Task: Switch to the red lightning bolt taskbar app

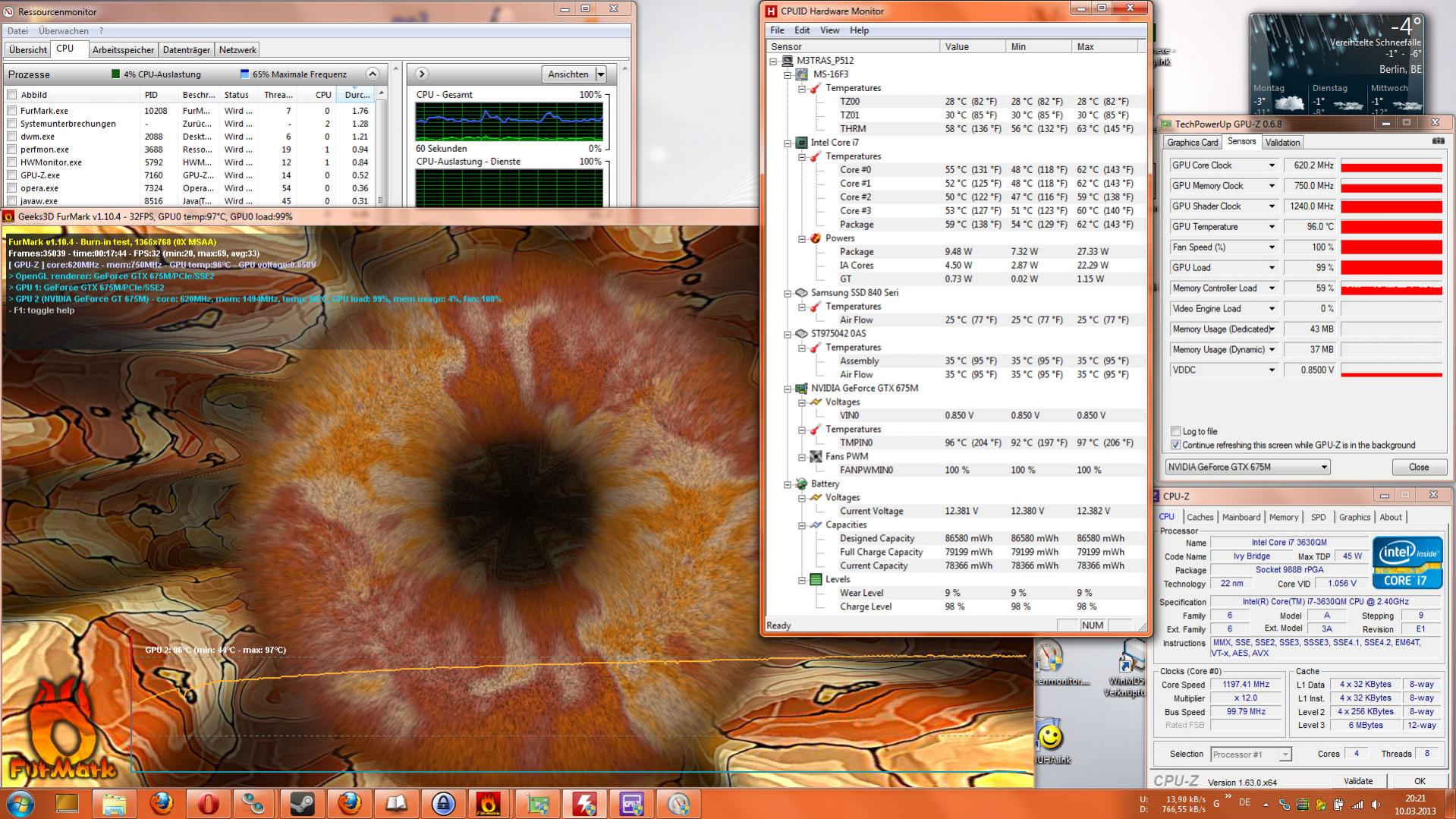Action: point(584,803)
